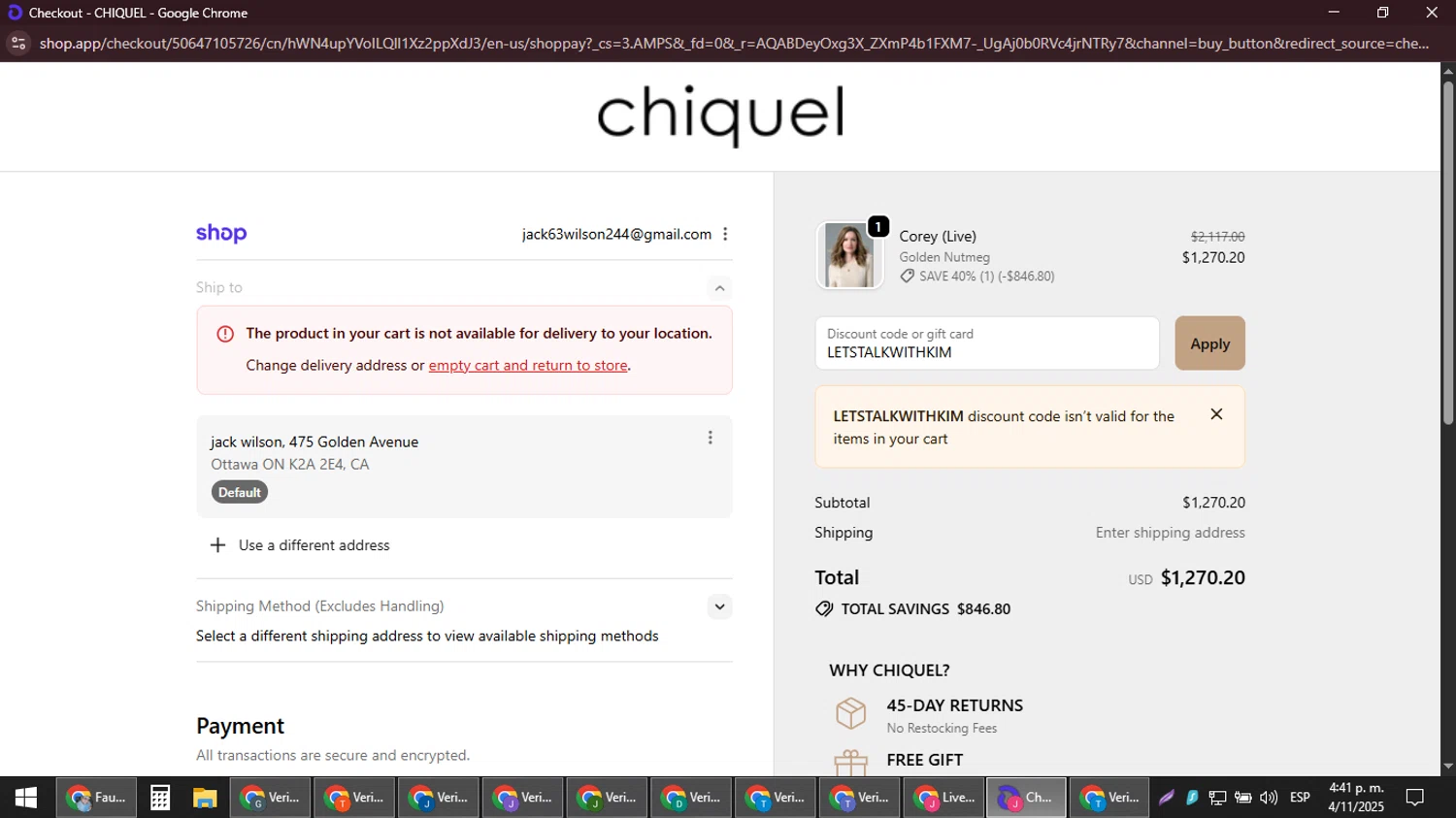The height and width of the screenshot is (818, 1456).
Task: Click the jack63wilson244@gmail.com email text
Action: [x=616, y=234]
